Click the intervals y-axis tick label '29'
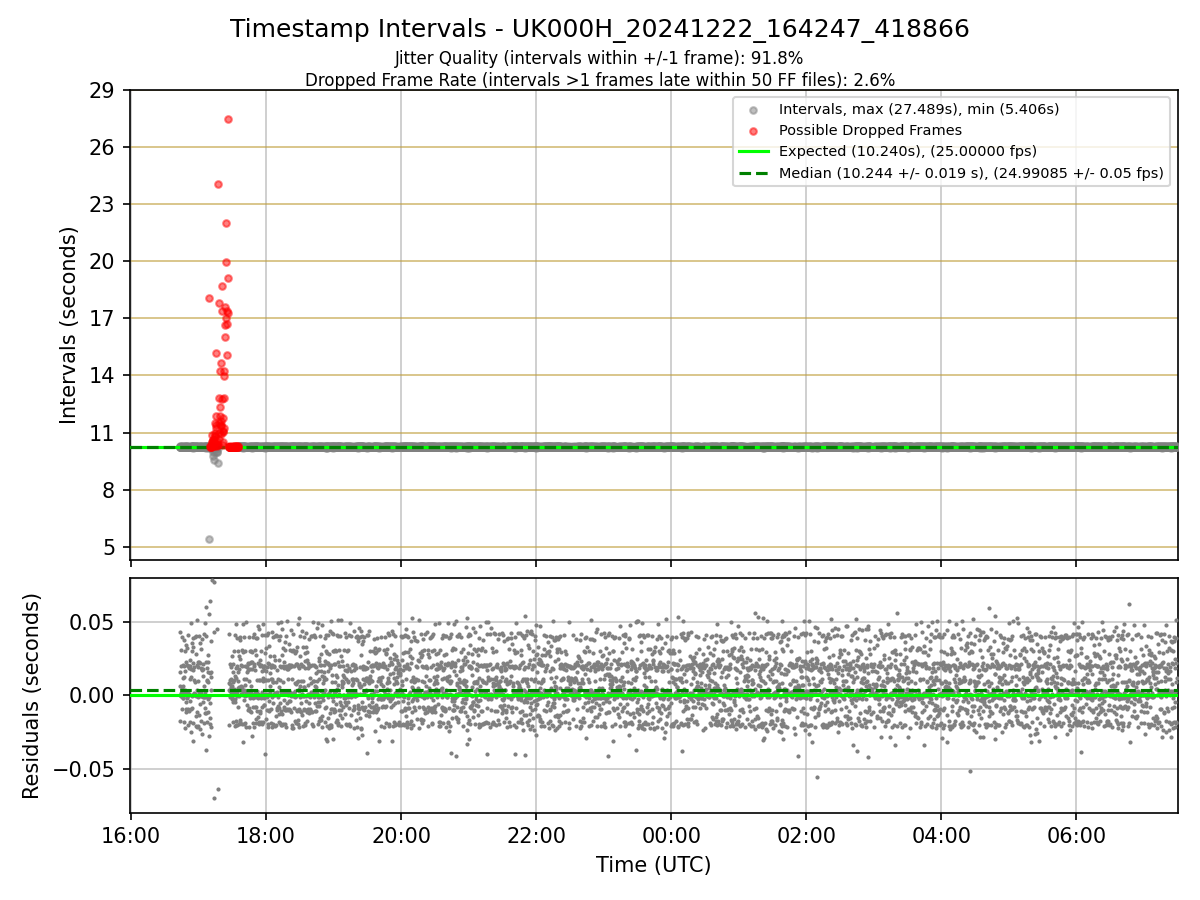The width and height of the screenshot is (1200, 900). click(103, 90)
